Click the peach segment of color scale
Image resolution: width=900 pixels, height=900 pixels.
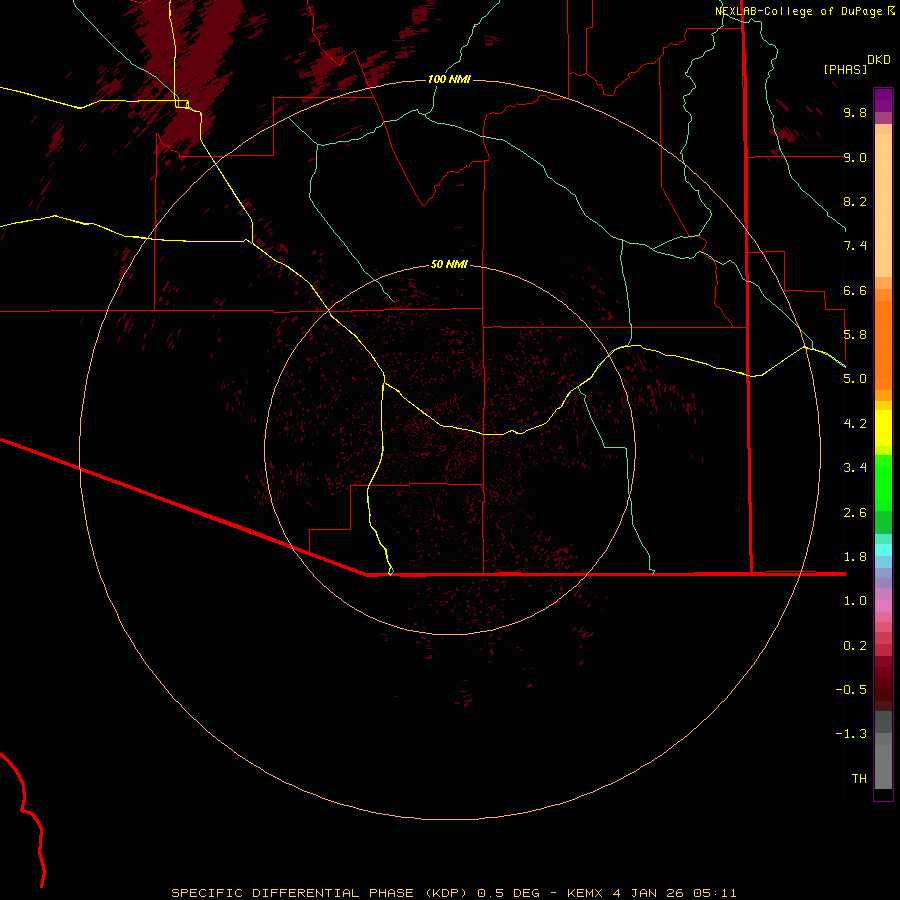(x=883, y=201)
